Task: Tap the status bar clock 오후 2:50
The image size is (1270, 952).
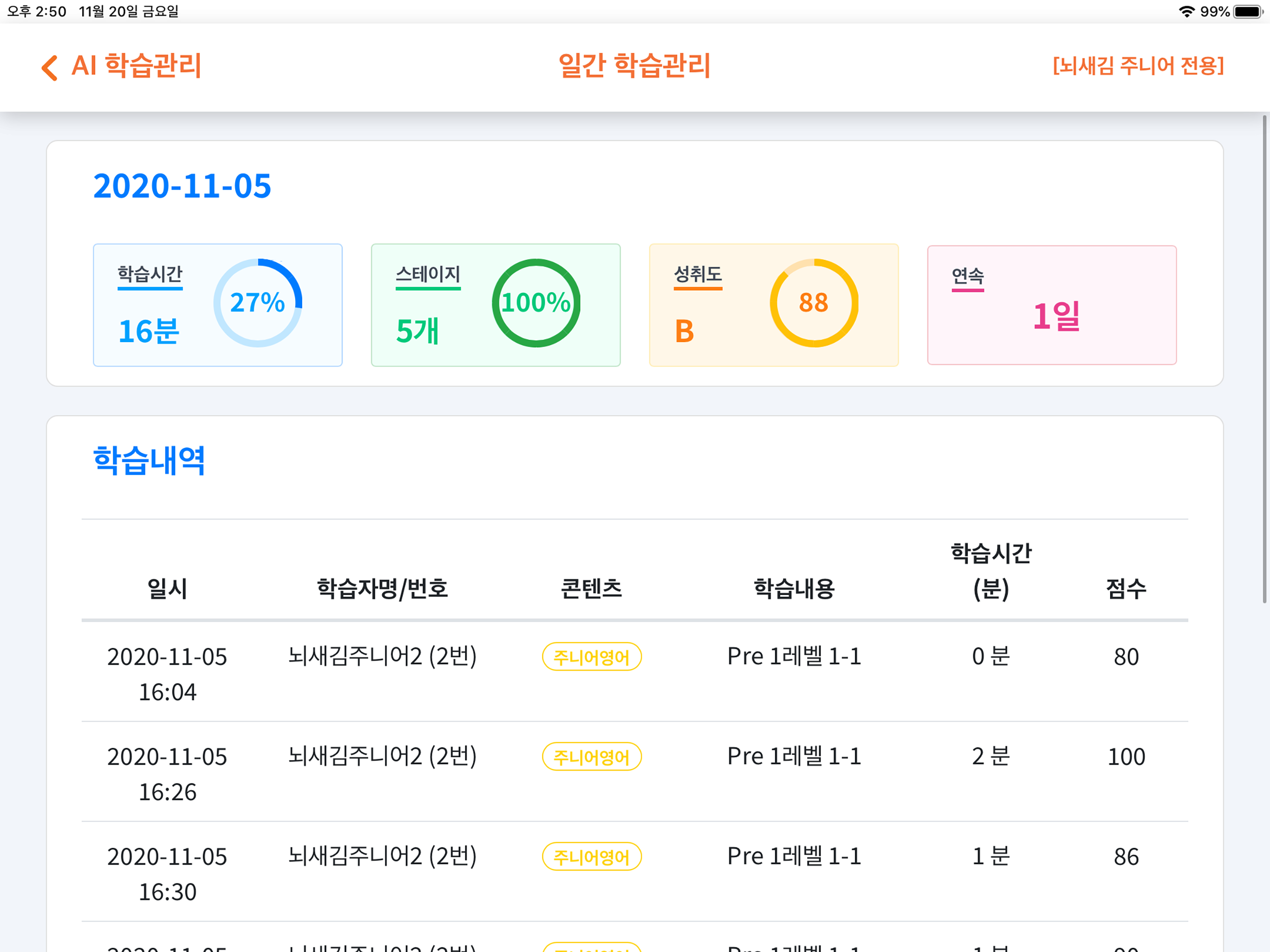Action: pyautogui.click(x=36, y=12)
